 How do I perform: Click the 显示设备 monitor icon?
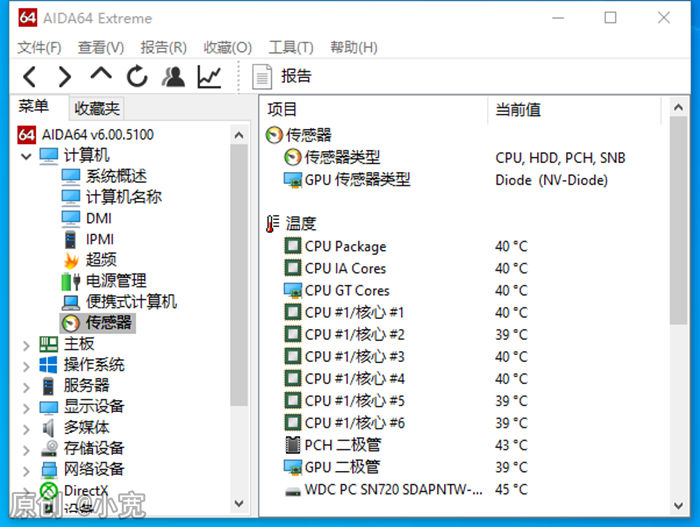[48, 407]
